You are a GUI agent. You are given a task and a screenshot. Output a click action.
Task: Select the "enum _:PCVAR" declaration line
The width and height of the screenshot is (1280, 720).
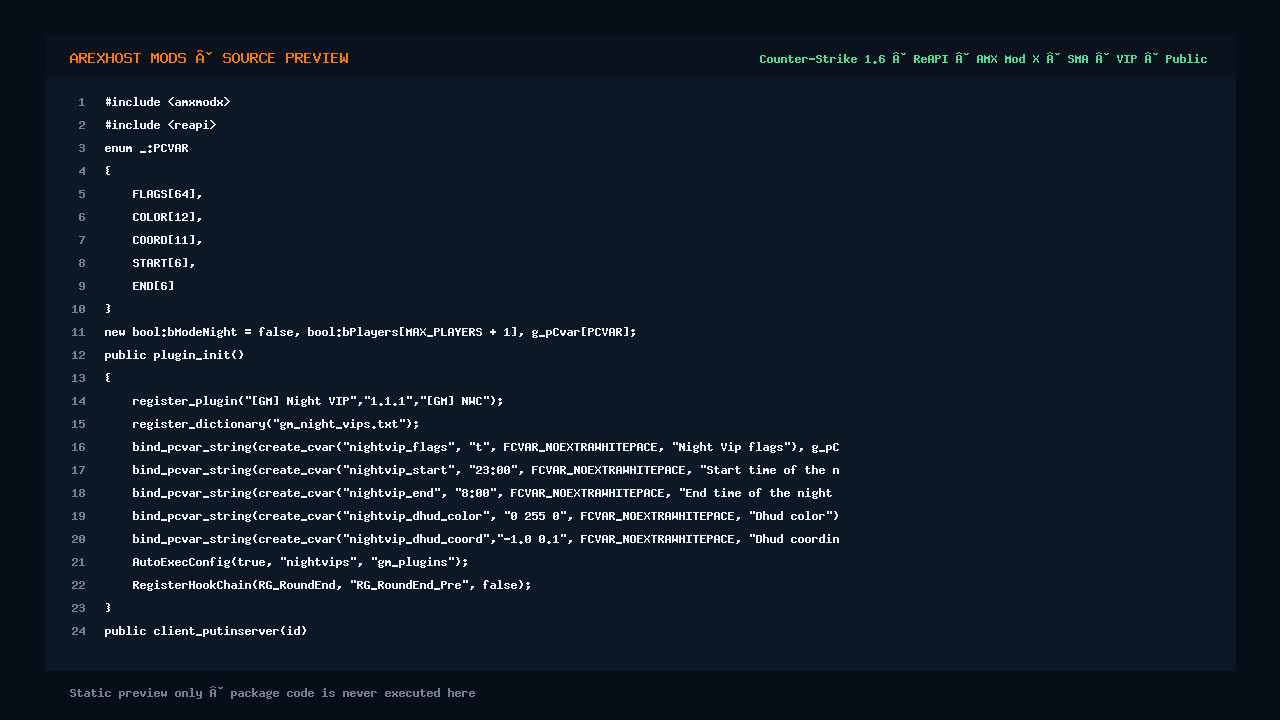pos(147,148)
